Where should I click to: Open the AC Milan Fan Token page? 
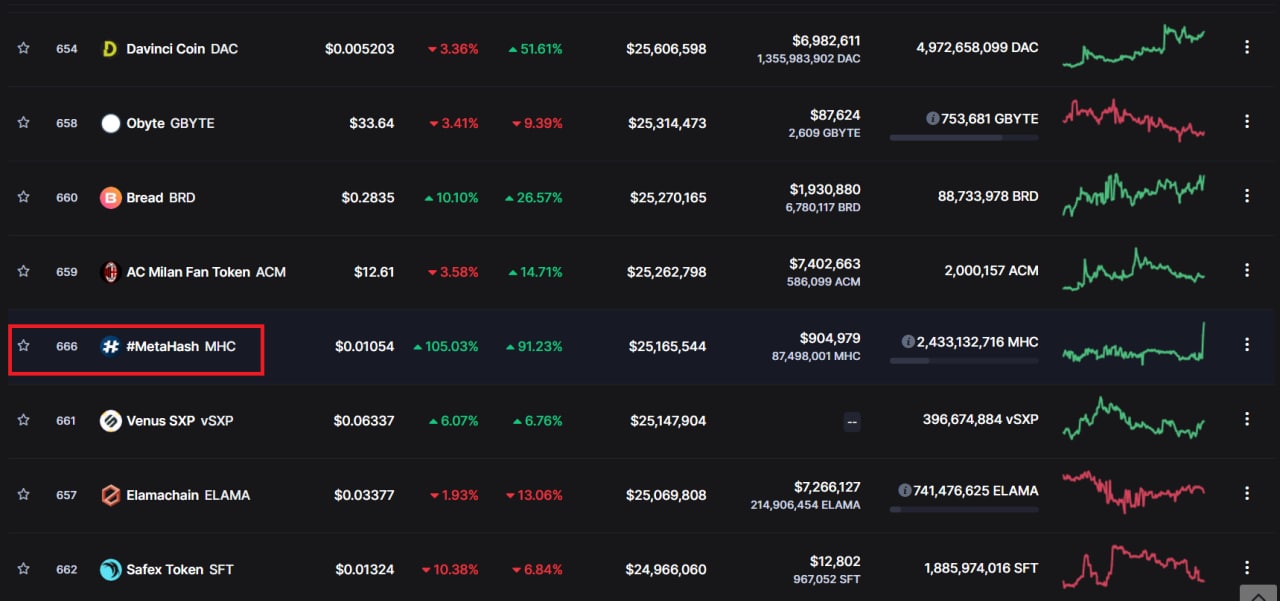click(x=206, y=272)
